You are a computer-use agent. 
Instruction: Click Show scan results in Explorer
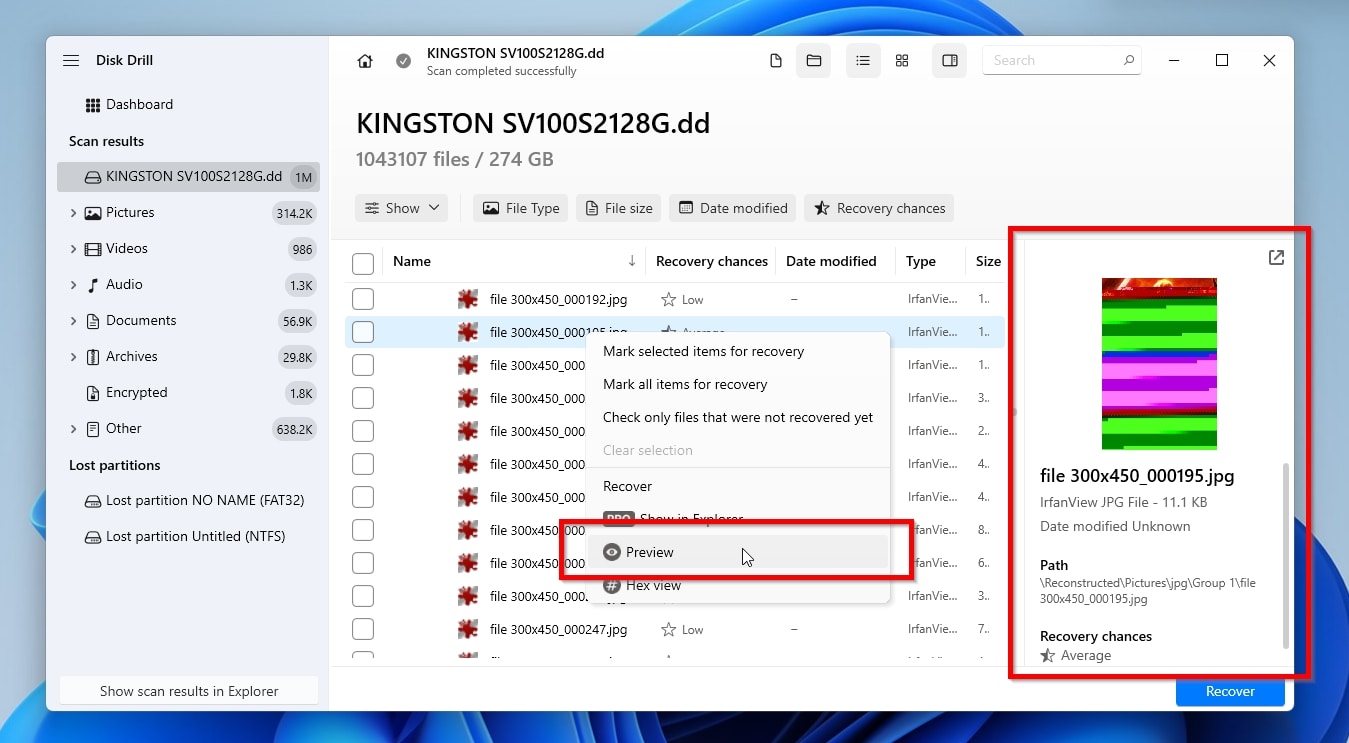tap(189, 691)
